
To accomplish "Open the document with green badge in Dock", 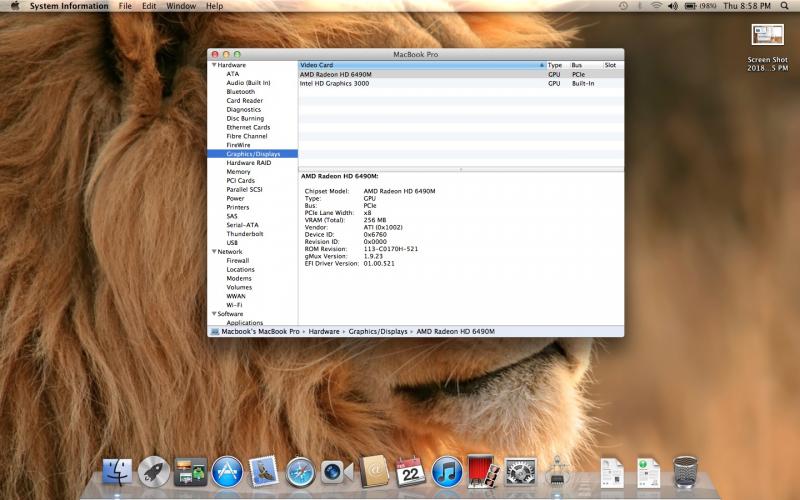I will point(648,472).
